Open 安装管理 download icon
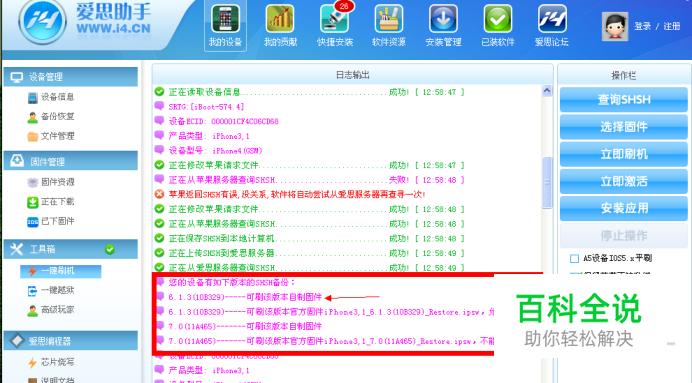The image size is (692, 383). [443, 26]
